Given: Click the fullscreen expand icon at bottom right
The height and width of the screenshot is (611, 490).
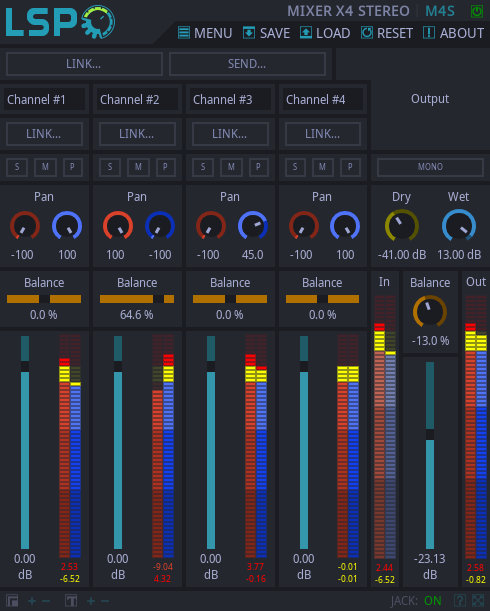Looking at the screenshot, I should [478, 600].
